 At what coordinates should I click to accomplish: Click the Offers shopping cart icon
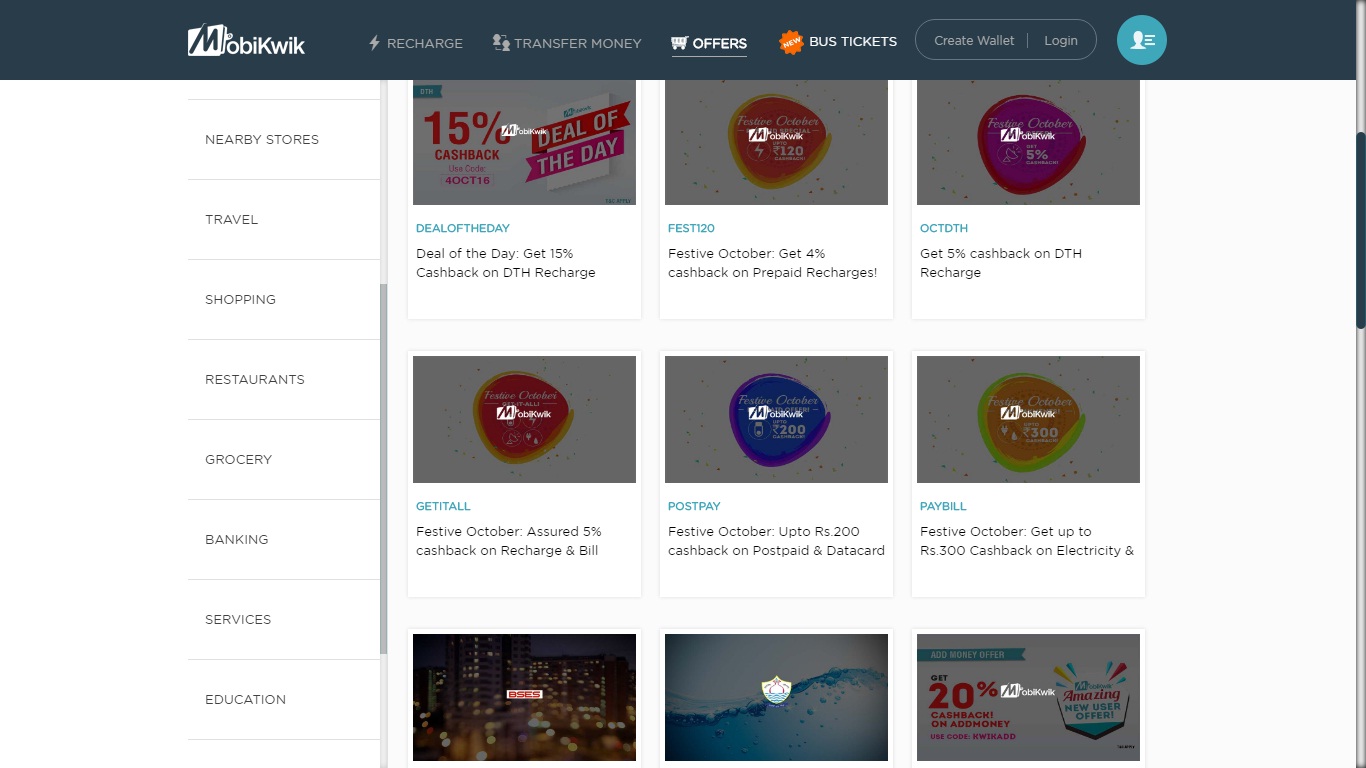(x=680, y=43)
